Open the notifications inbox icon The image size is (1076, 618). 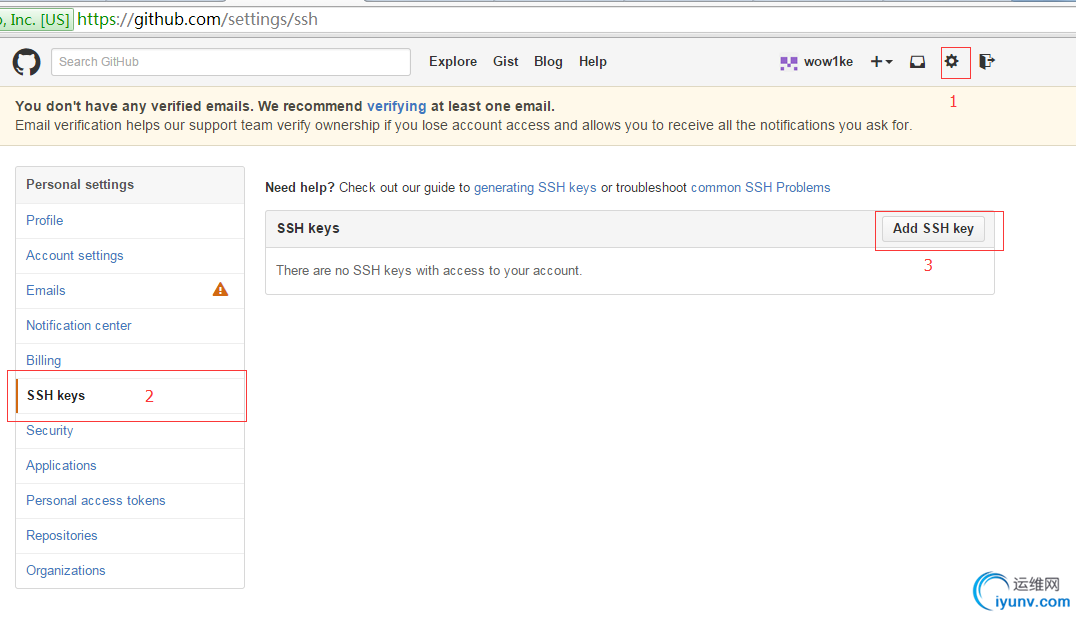coord(917,62)
